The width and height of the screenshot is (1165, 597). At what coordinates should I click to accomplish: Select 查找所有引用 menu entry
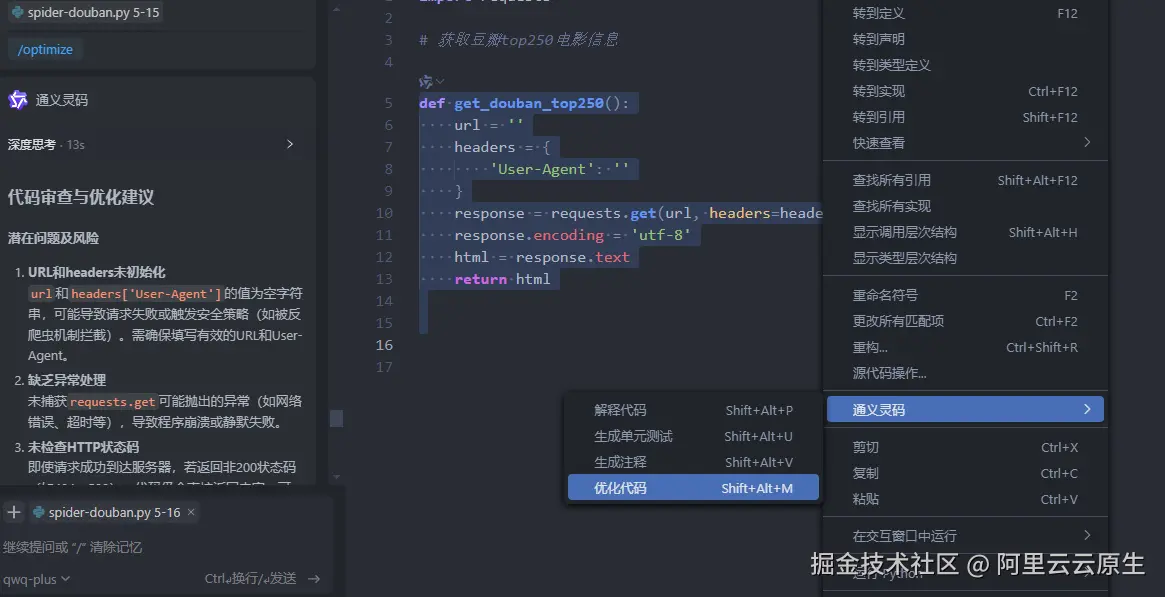[x=965, y=180]
